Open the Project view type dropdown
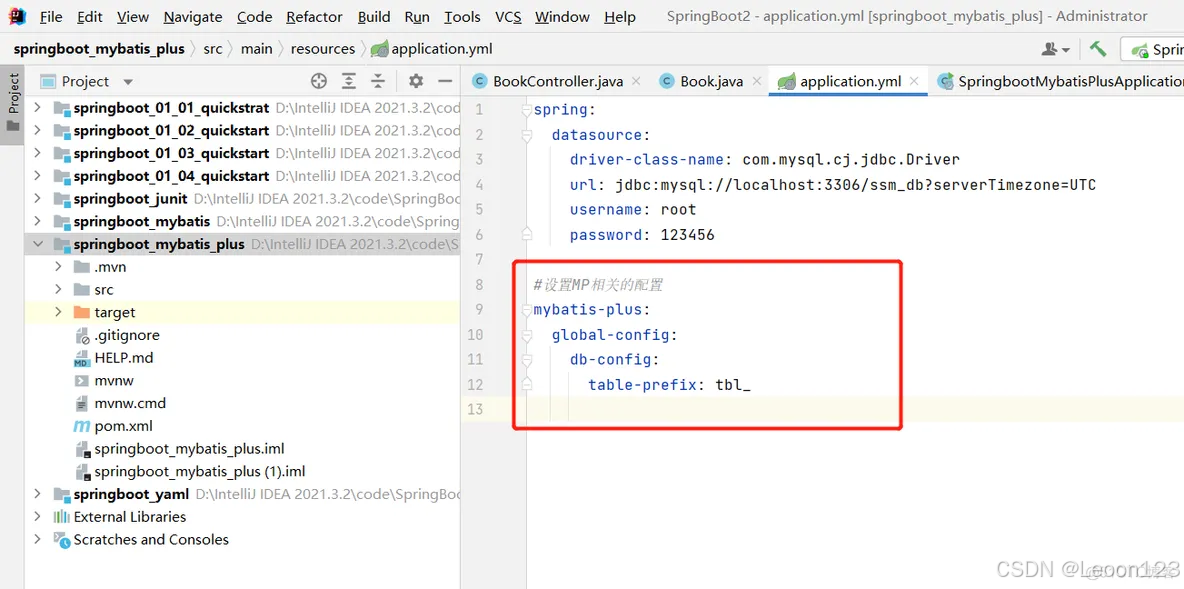The width and height of the screenshot is (1184, 589). 128,82
